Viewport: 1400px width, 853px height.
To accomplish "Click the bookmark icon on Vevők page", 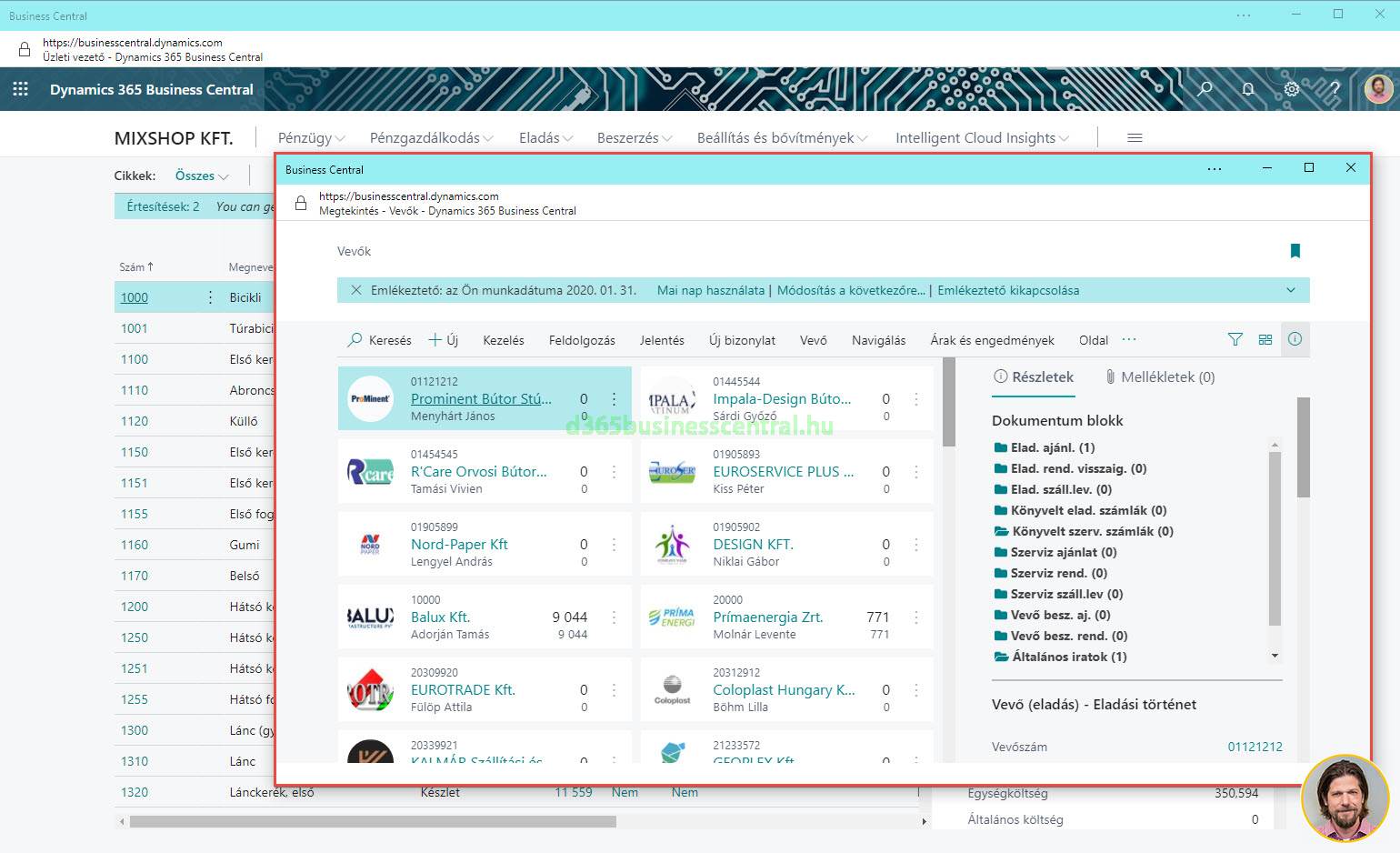I will click(x=1295, y=251).
